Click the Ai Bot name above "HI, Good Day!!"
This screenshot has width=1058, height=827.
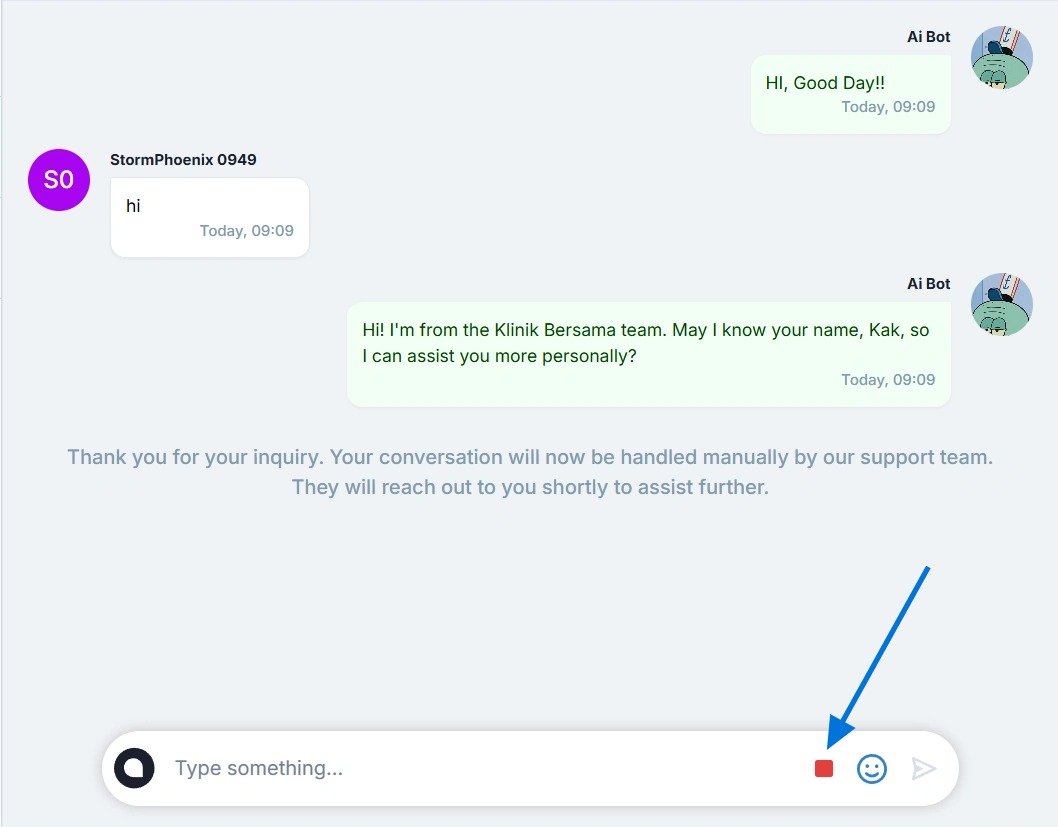[x=928, y=37]
